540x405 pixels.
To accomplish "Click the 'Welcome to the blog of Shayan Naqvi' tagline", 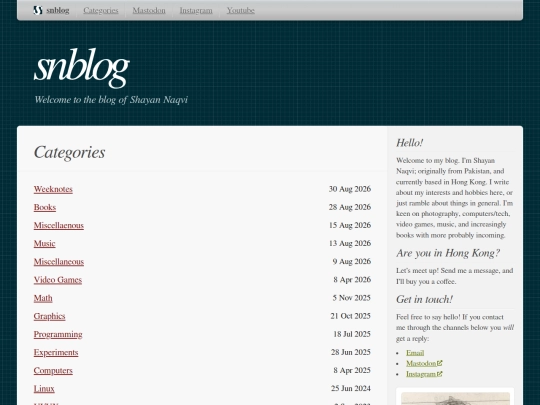I will (x=111, y=100).
